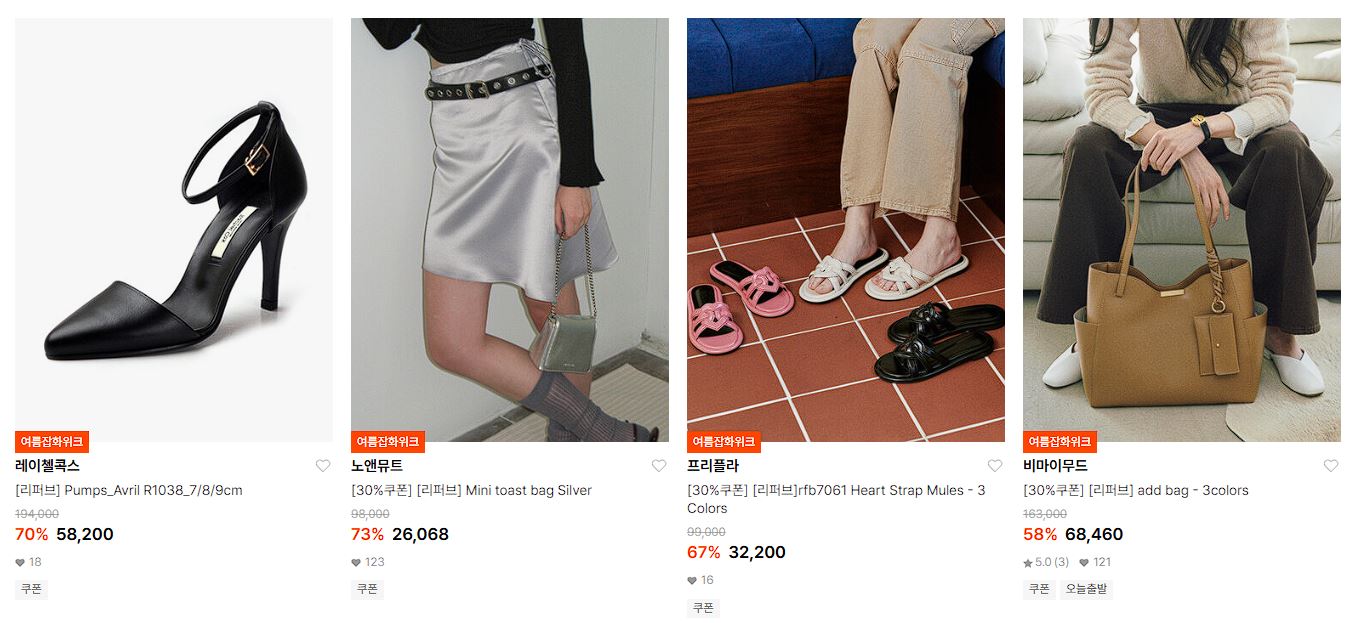Screen dimensions: 1346x623
Task: Go to 노앤뮤트 brand link
Action: (377, 466)
